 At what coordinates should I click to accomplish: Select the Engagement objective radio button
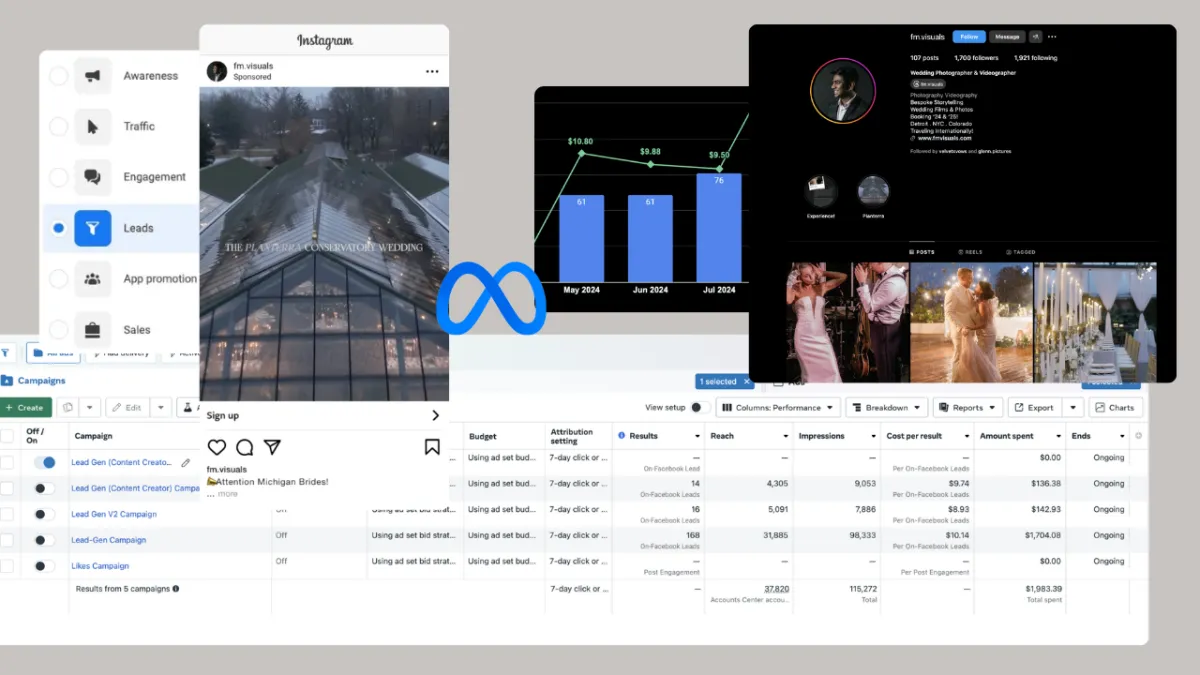[x=59, y=178]
